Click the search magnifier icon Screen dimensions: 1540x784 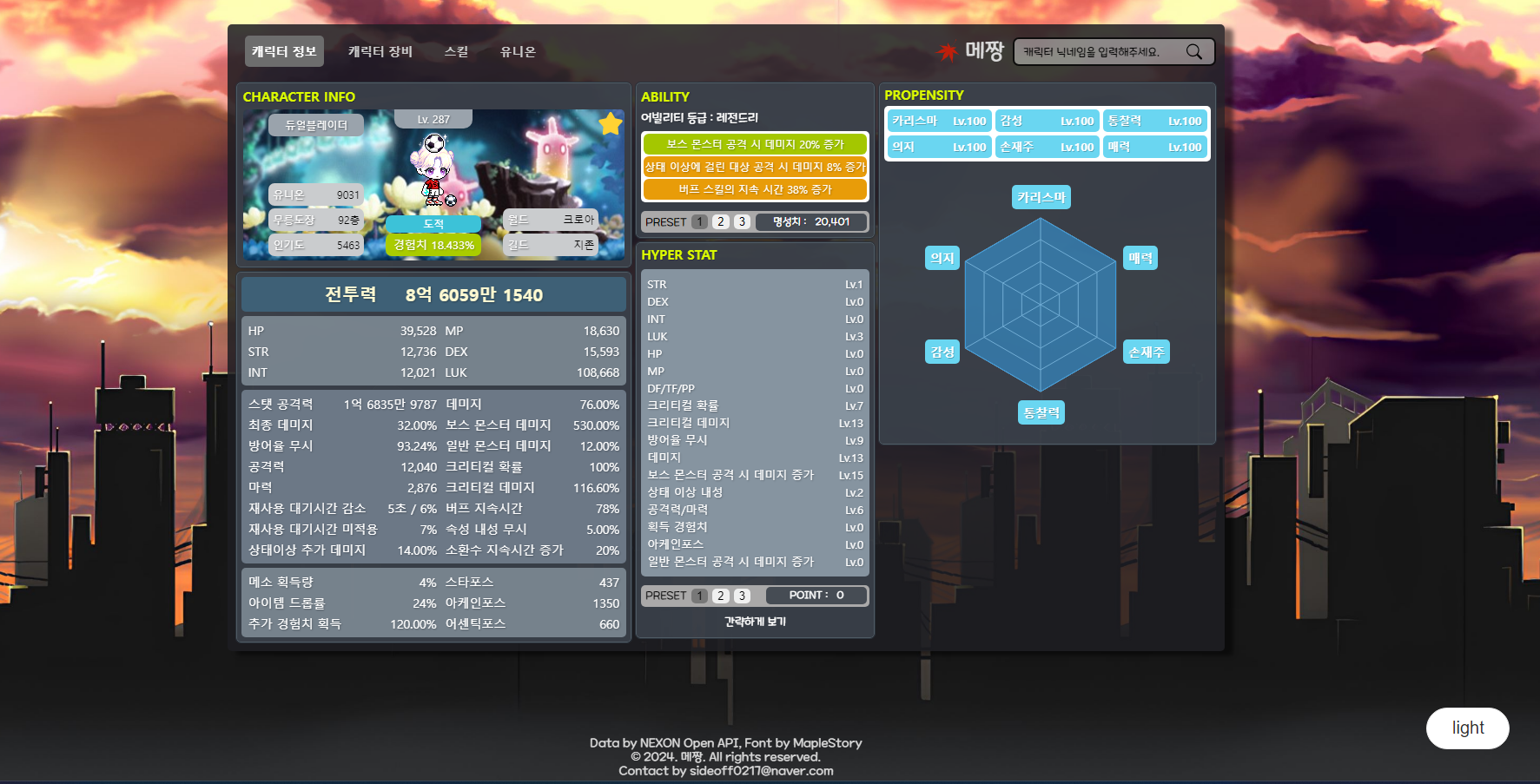1194,52
